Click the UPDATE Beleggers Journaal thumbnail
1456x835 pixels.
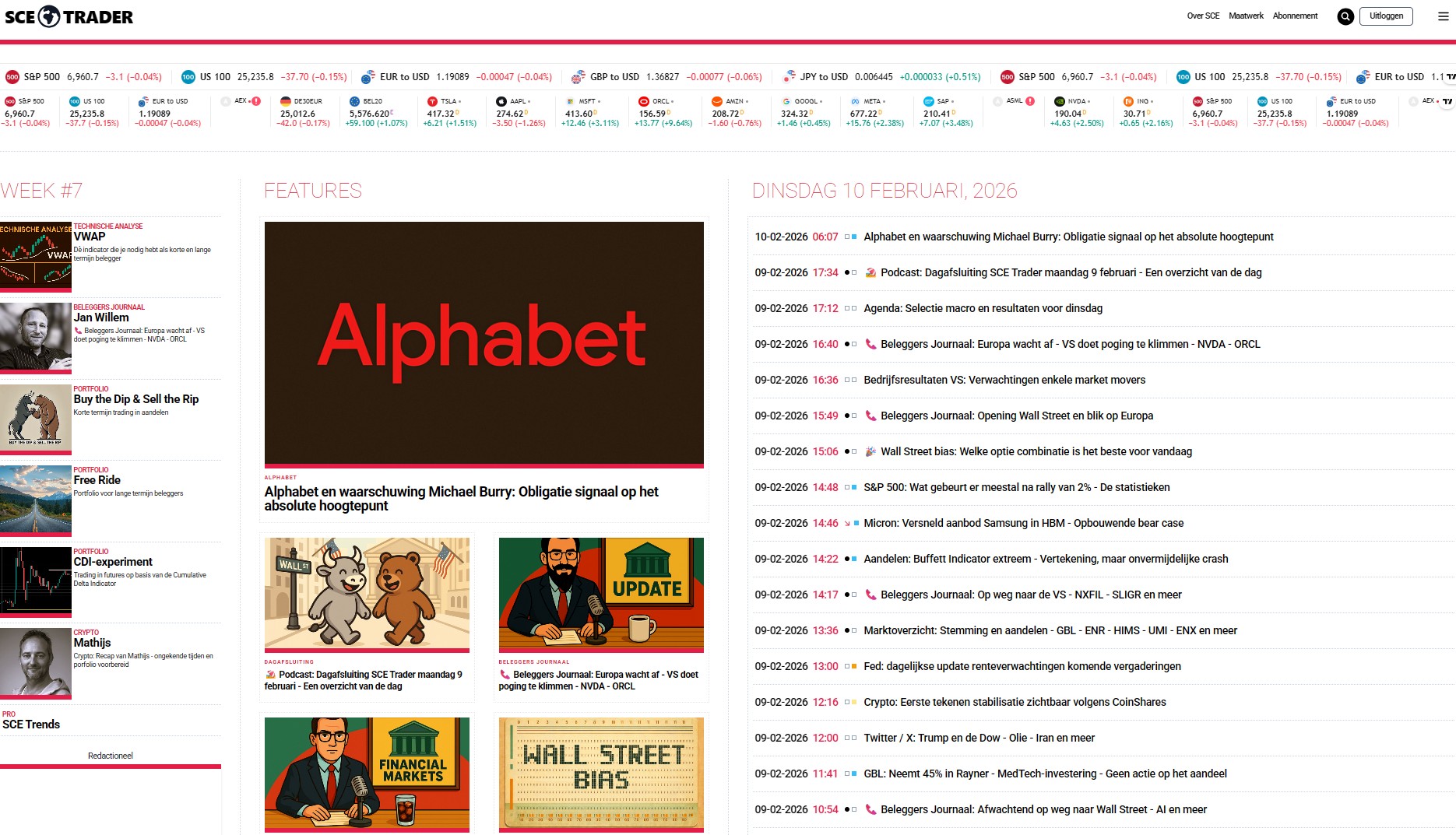tap(601, 594)
